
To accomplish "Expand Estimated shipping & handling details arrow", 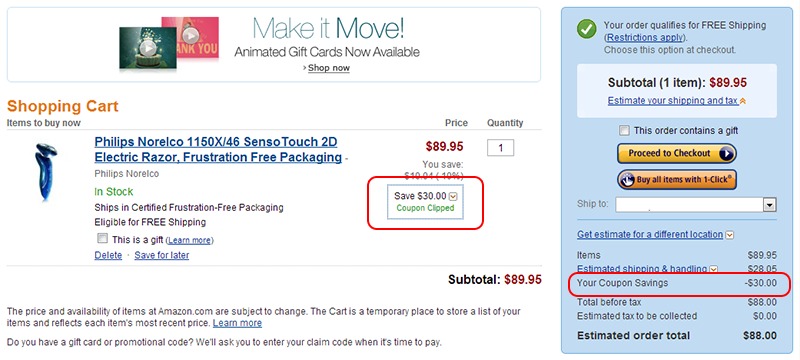I will 713,269.
